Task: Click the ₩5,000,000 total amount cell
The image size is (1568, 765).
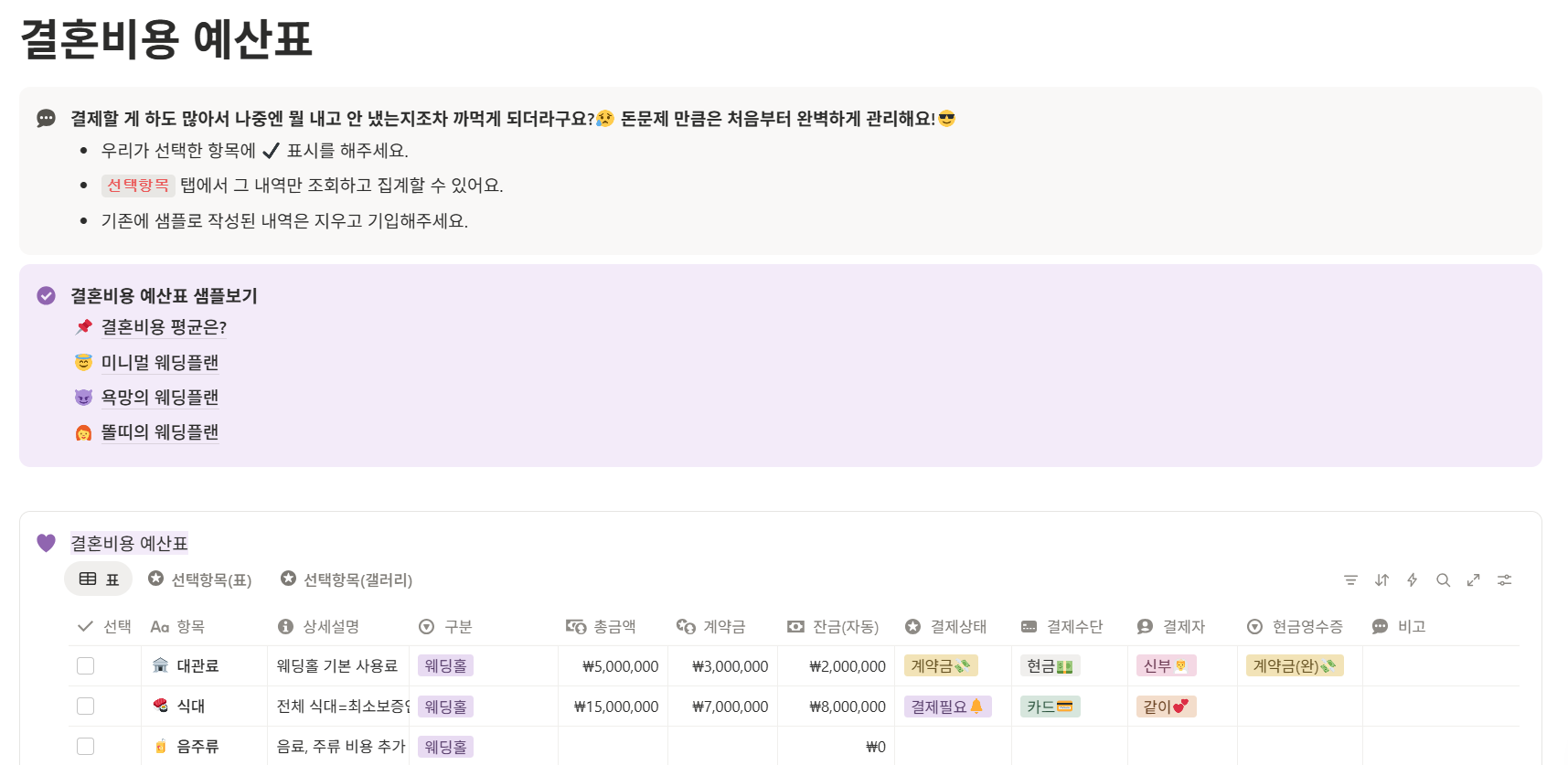Action: [613, 665]
